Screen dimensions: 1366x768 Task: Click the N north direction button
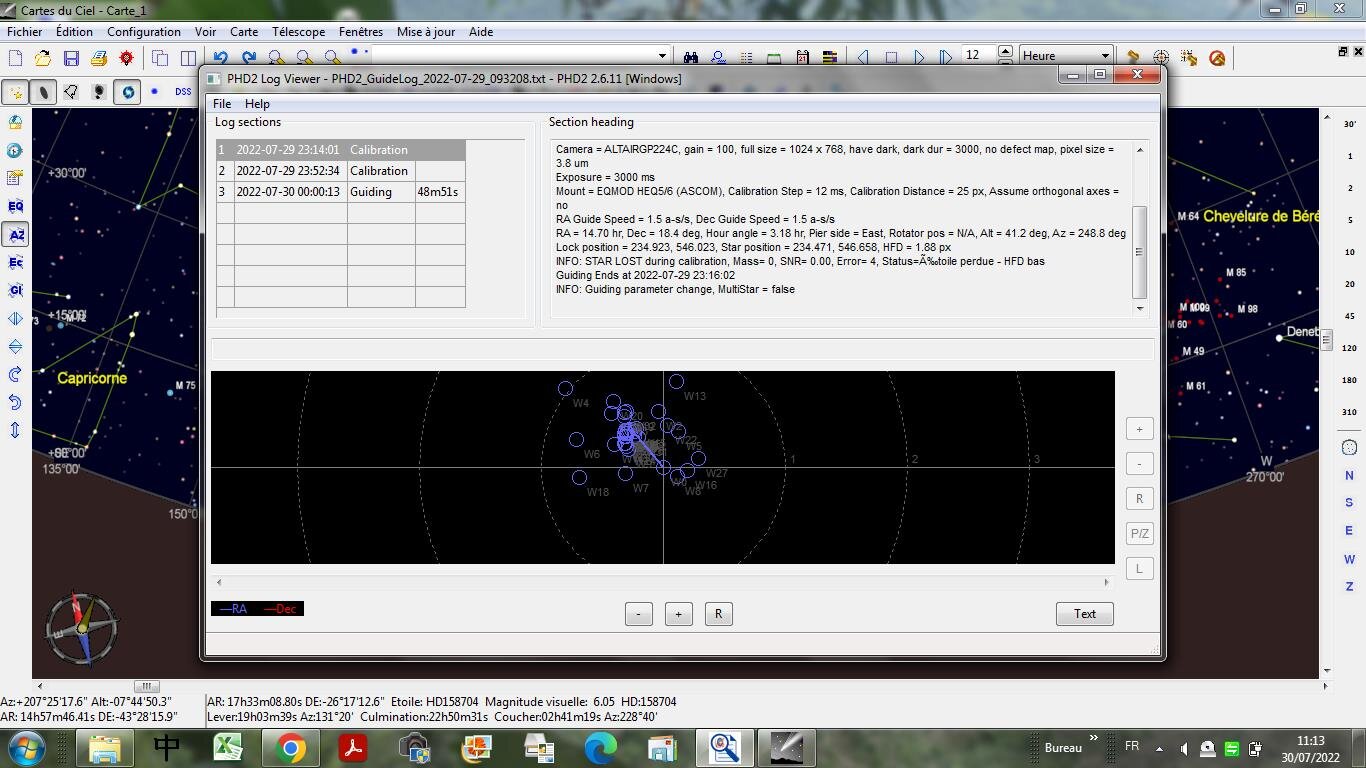1349,476
